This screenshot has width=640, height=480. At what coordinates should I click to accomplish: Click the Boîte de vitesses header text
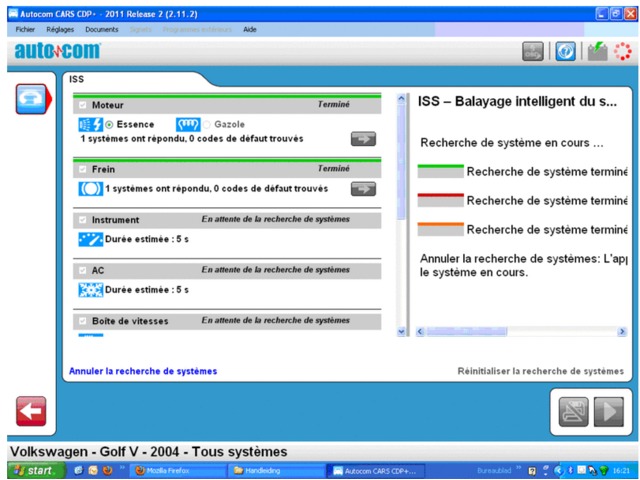[130, 321]
